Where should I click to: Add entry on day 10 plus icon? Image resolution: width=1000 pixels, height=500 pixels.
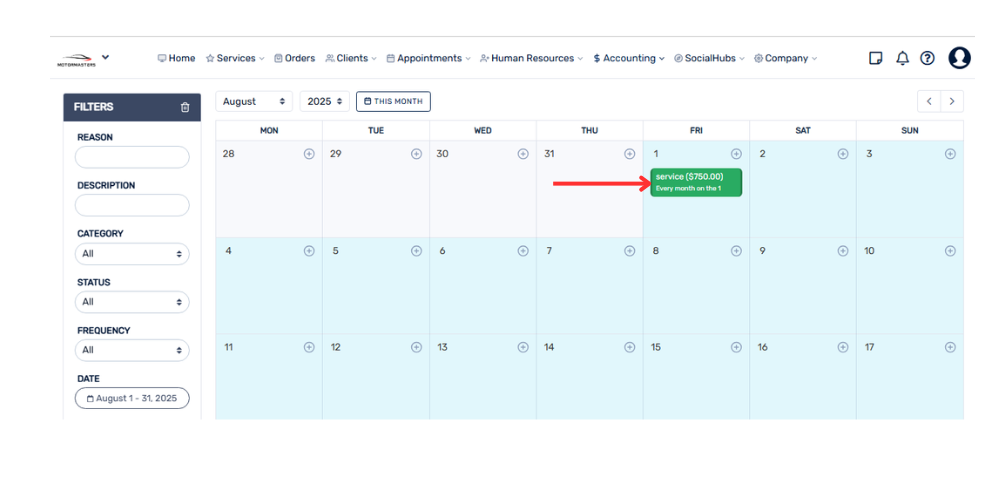coord(950,251)
